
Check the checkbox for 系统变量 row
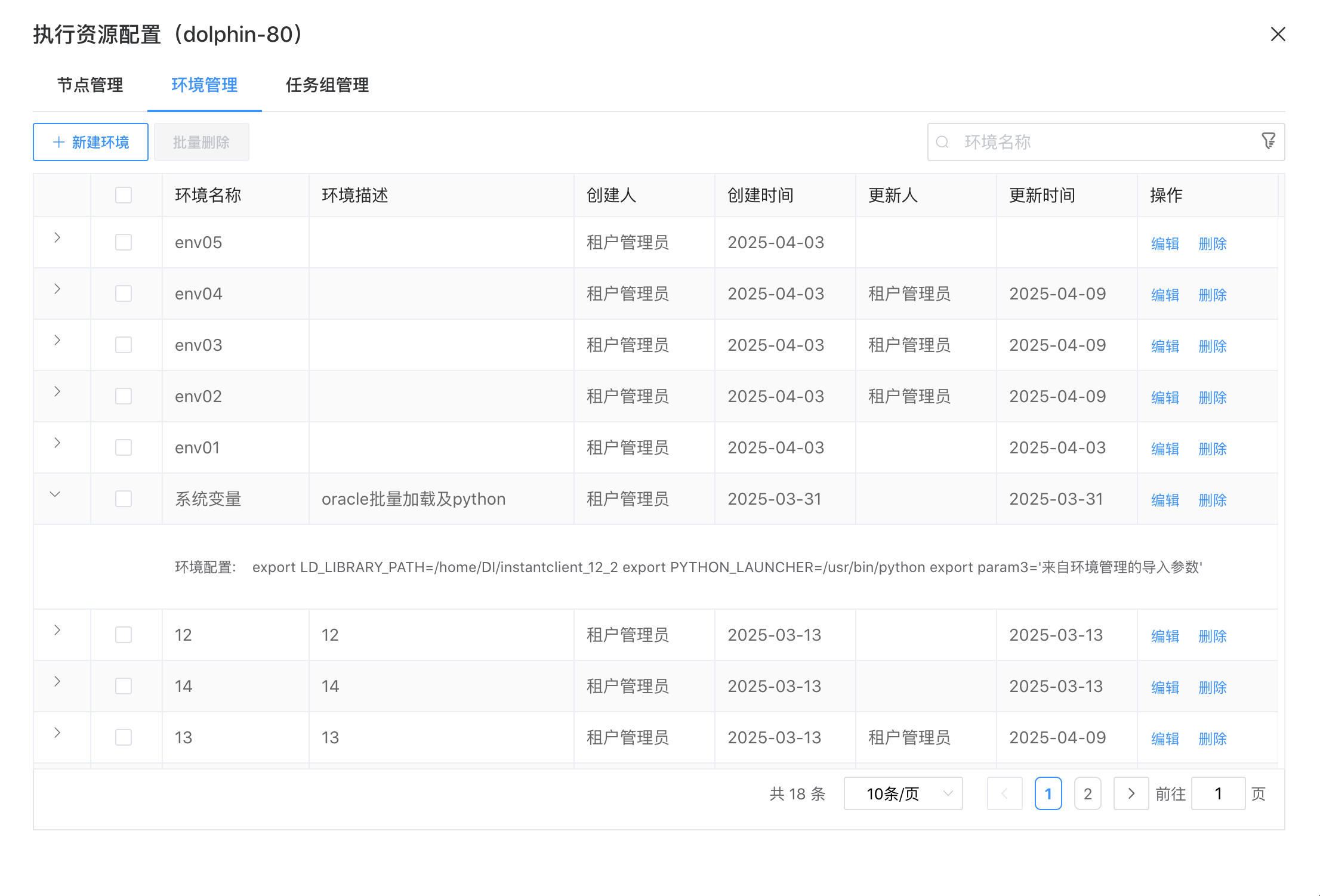[x=124, y=499]
